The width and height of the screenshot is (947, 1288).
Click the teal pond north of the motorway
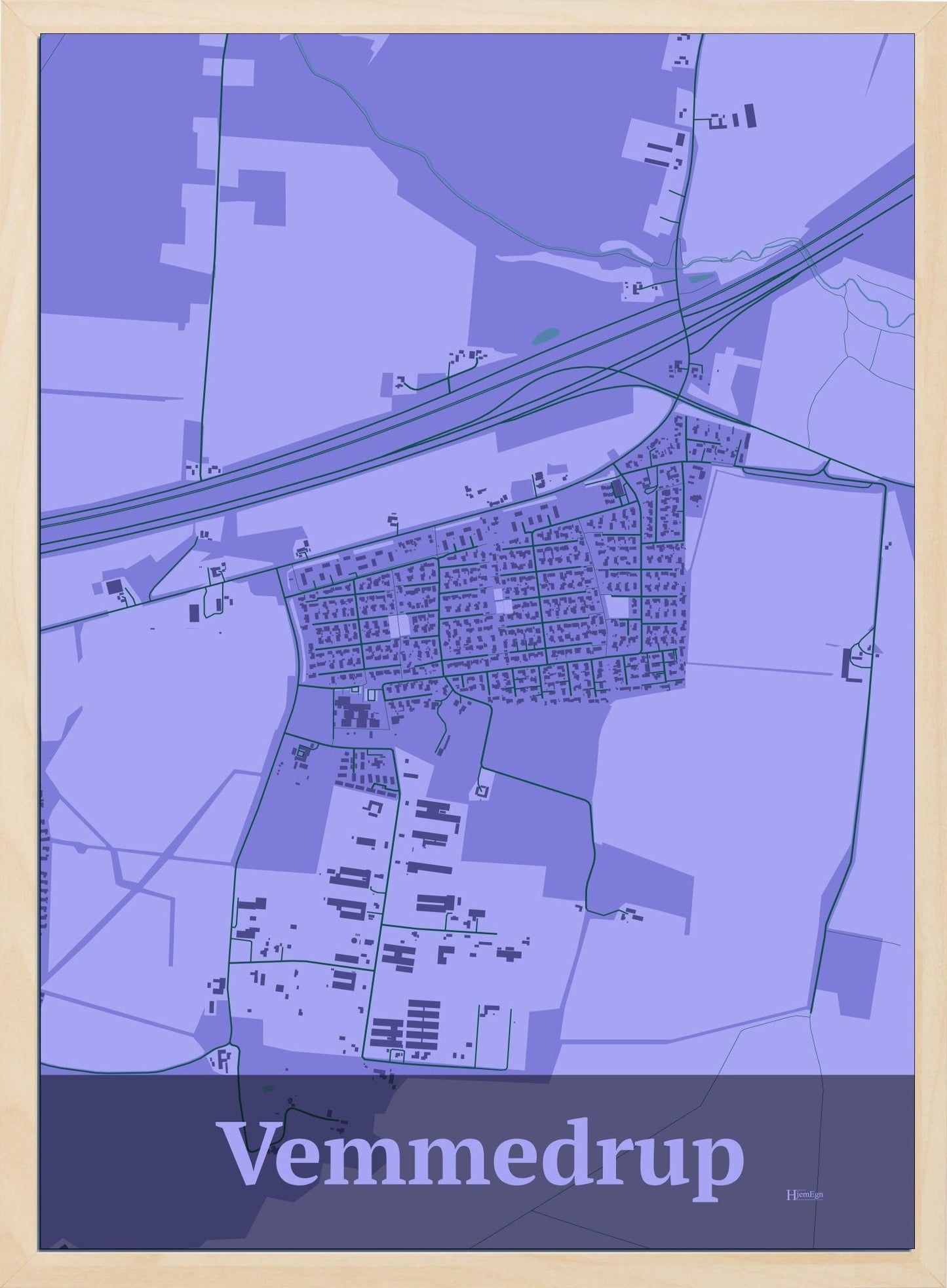tap(545, 335)
